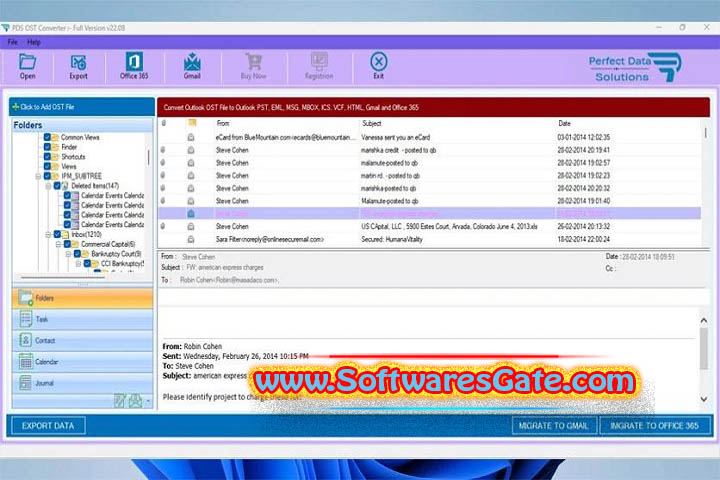Screen dimensions: 720x480
Task: Open dropdown arrow below Journal panel
Action: pos(148,401)
